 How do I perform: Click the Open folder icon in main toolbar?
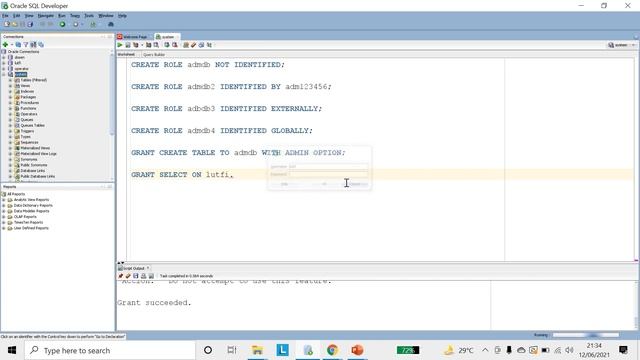15,24
